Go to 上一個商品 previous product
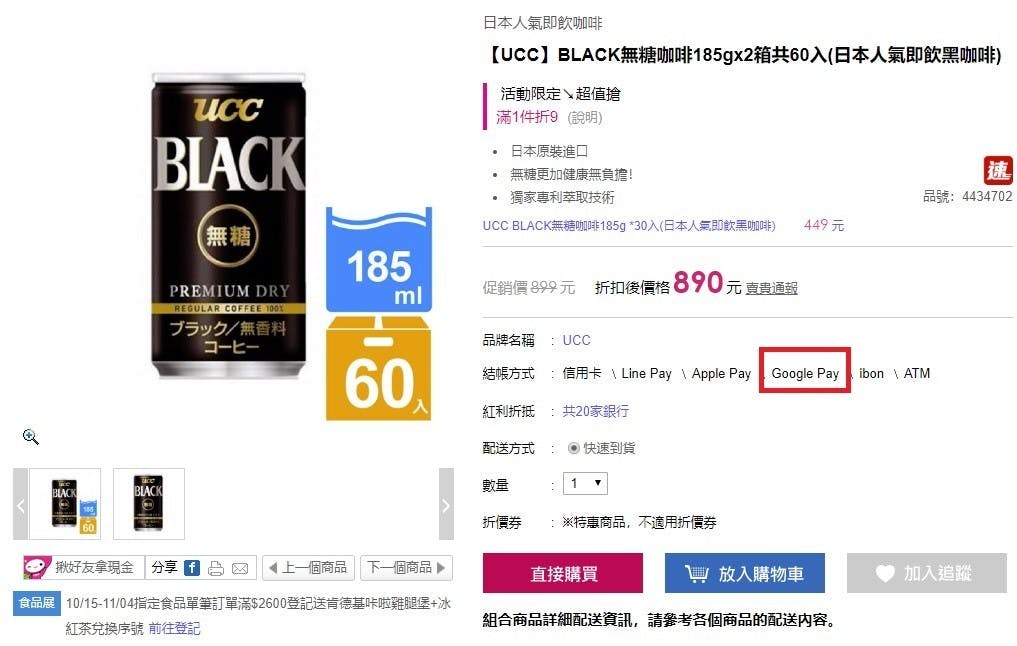Viewport: 1017px width, 646px height. (x=309, y=568)
